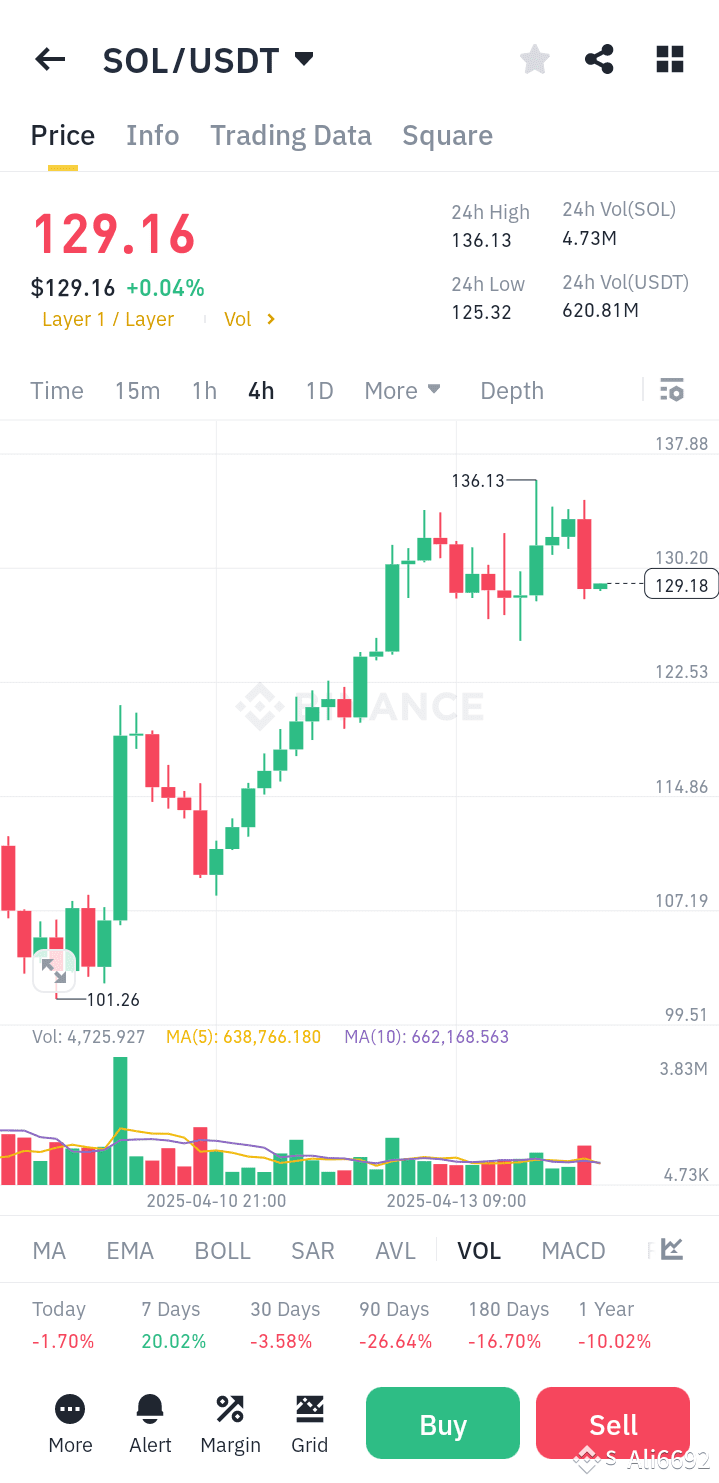Open the Alert bell icon
Screen dimensions: 719x1483
pos(150,1423)
